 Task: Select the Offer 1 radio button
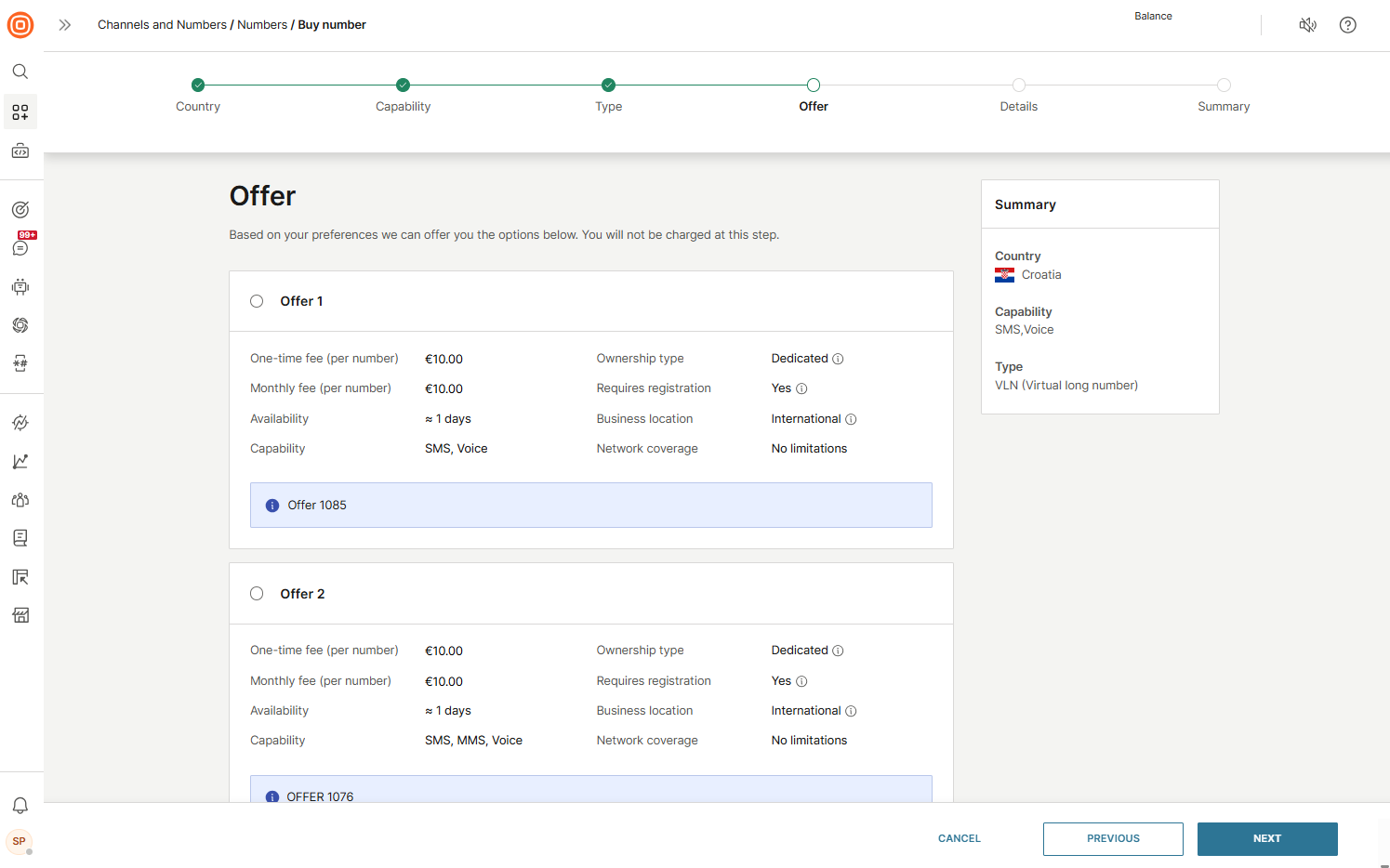click(x=257, y=301)
